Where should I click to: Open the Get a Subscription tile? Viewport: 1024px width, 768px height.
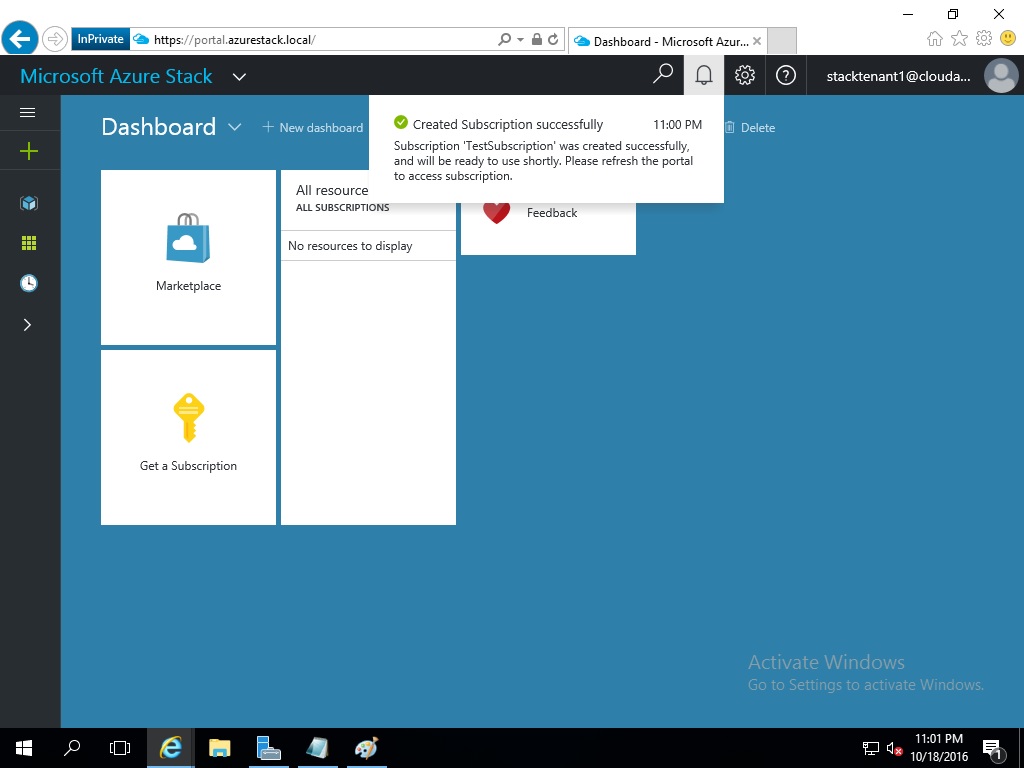click(x=188, y=438)
